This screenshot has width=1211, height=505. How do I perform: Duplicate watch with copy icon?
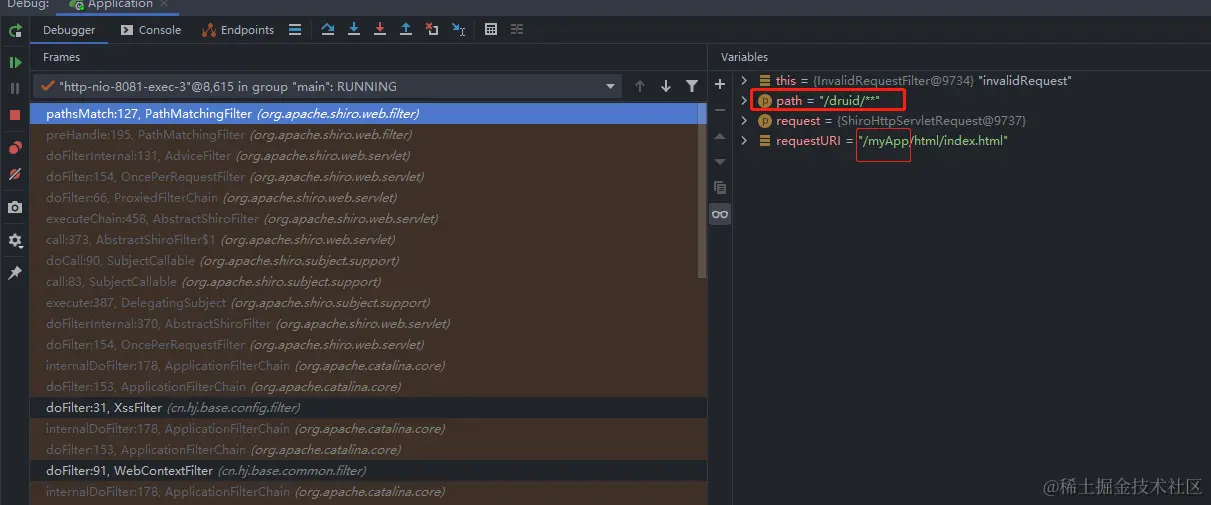720,188
